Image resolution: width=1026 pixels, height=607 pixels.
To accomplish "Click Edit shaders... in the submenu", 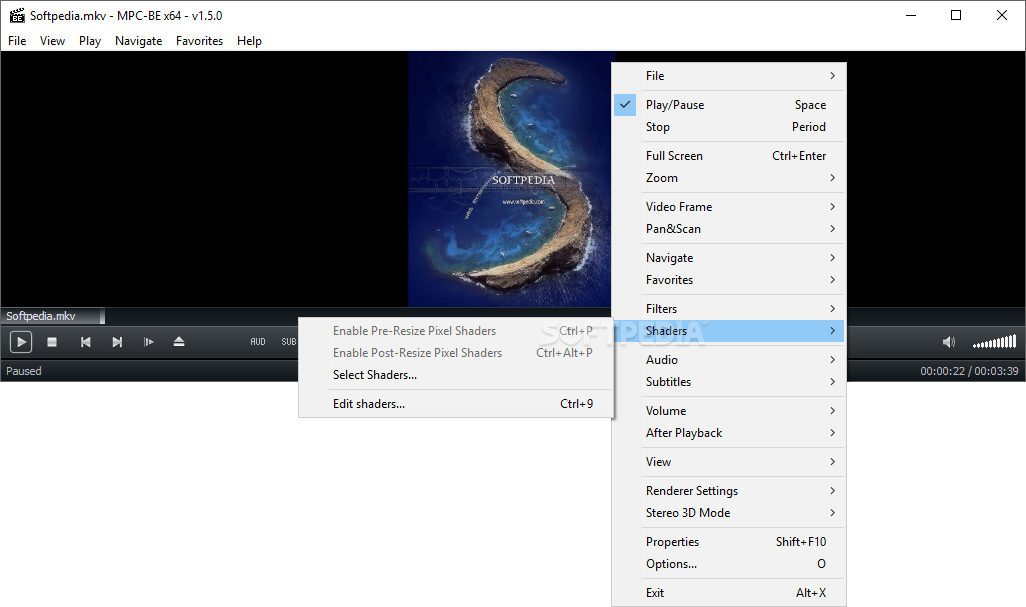I will [x=455, y=404].
